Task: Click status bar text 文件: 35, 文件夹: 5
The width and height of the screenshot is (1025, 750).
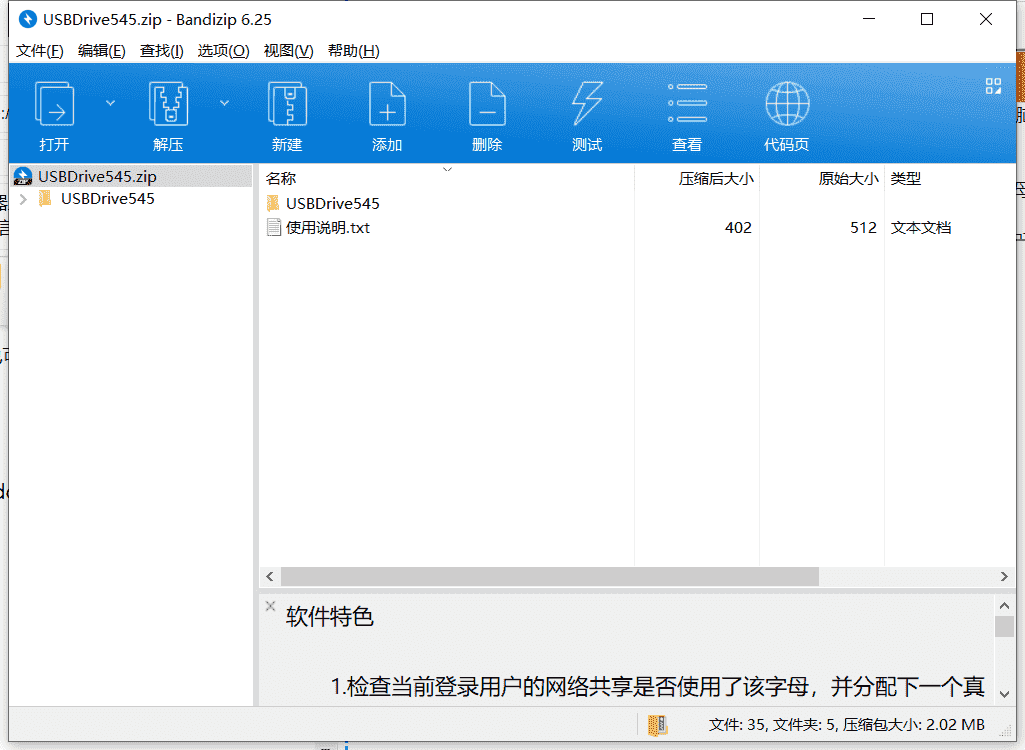Action: point(772,724)
